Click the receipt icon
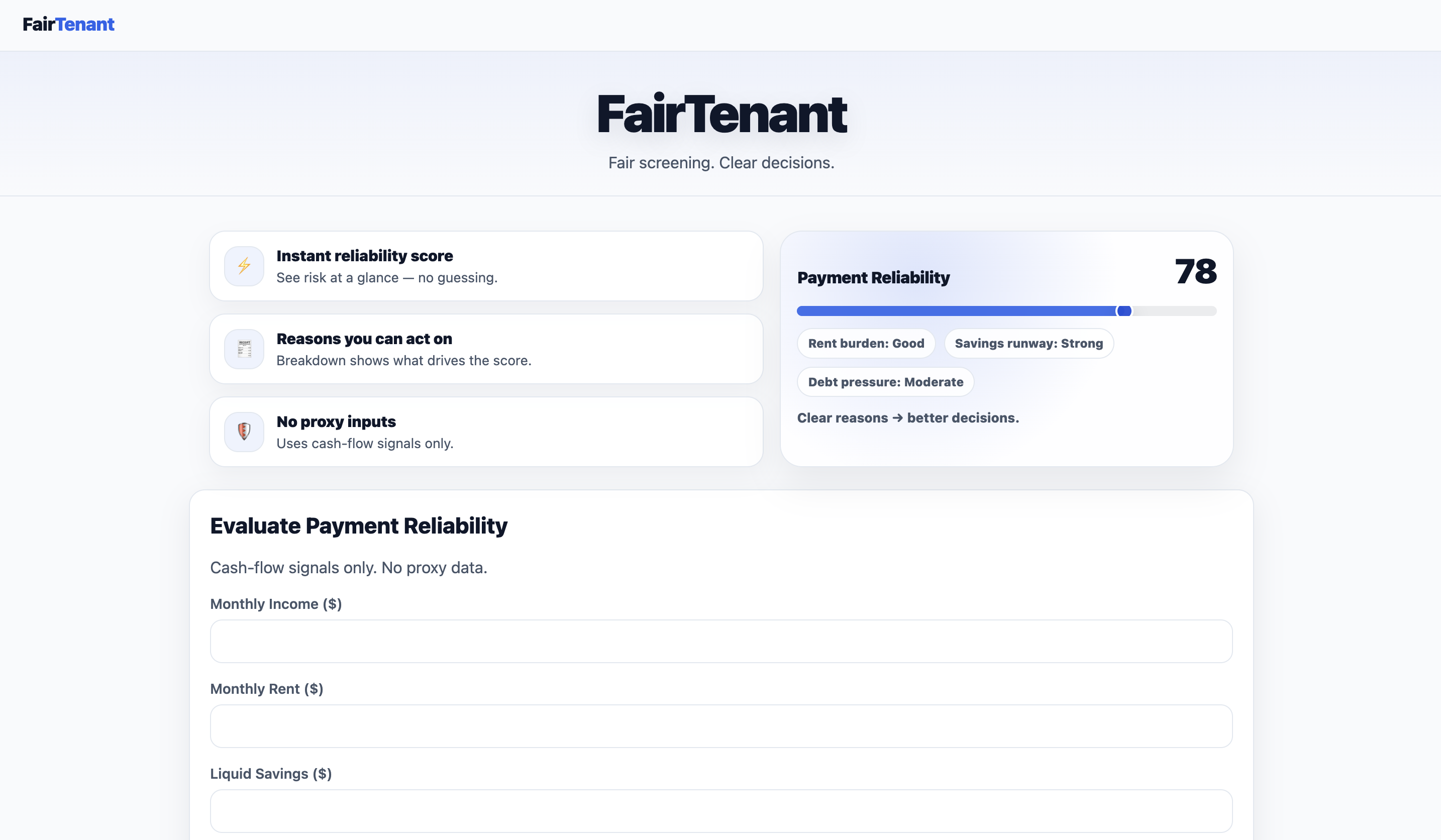 (244, 349)
